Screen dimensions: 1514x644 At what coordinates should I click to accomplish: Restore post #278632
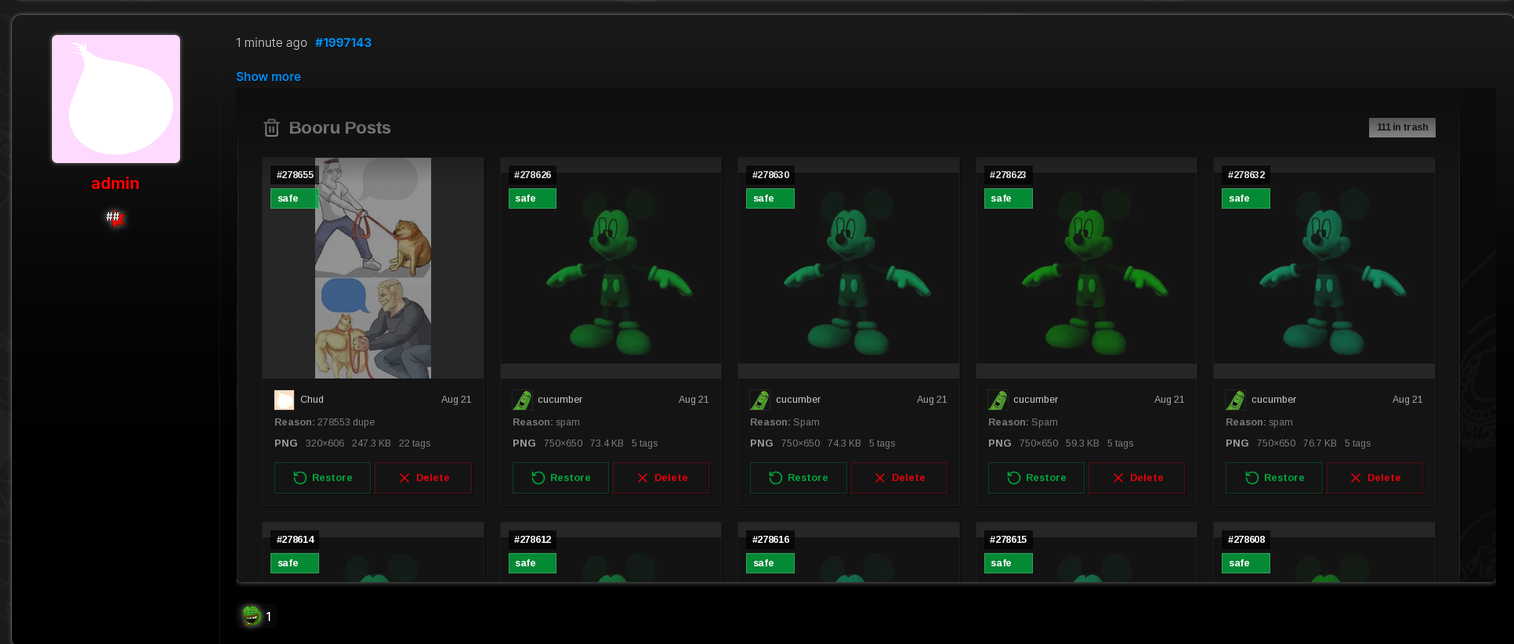(1274, 478)
